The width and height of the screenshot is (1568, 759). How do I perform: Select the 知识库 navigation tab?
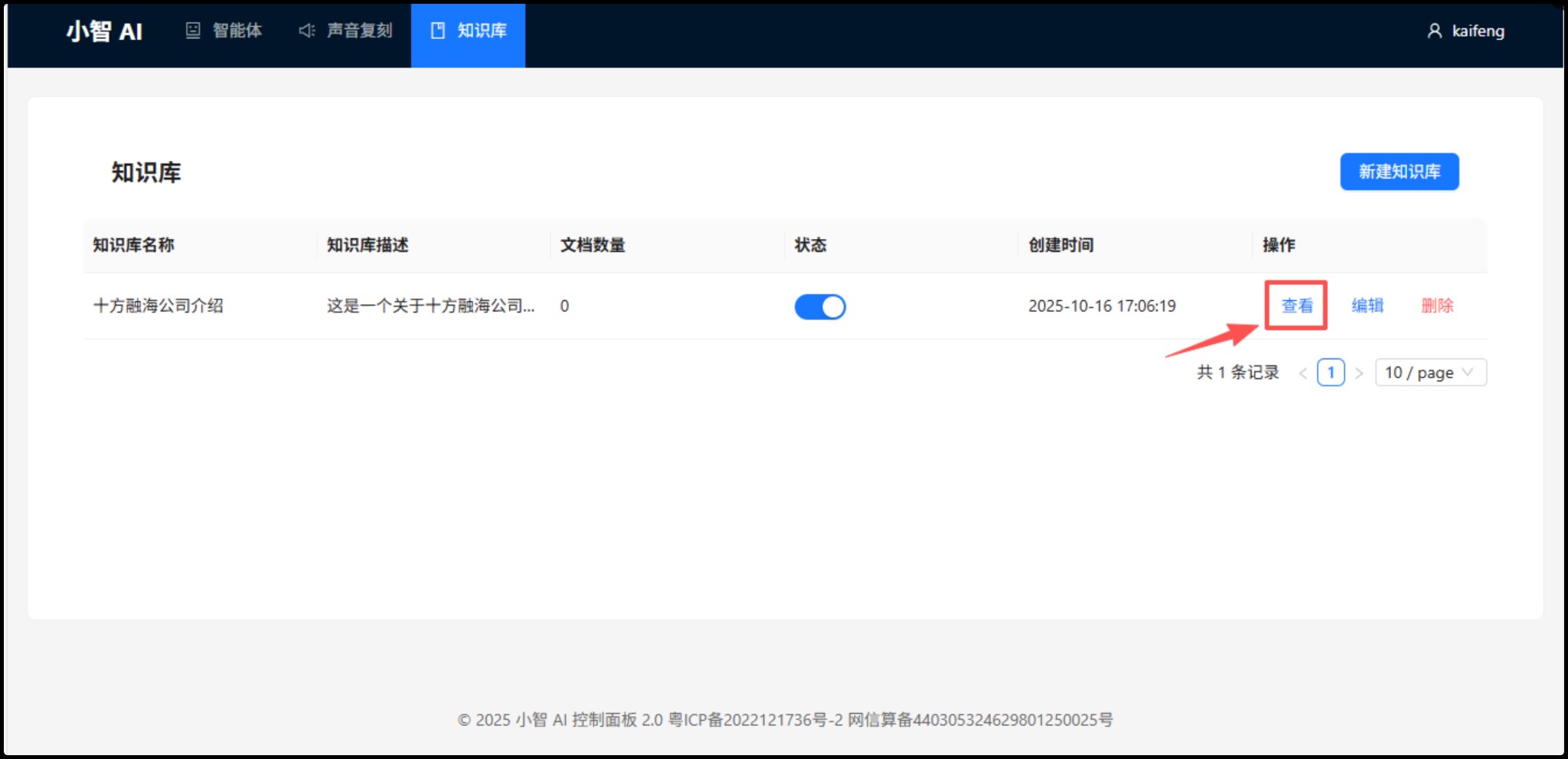pos(468,35)
